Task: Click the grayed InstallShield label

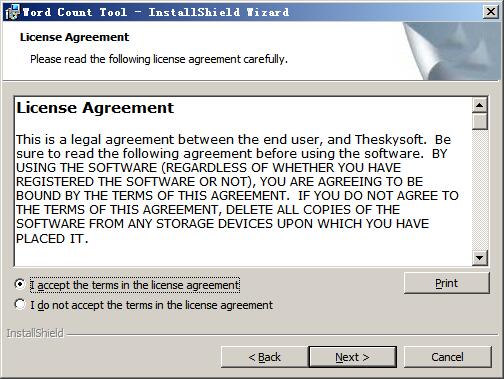Action: (35, 333)
